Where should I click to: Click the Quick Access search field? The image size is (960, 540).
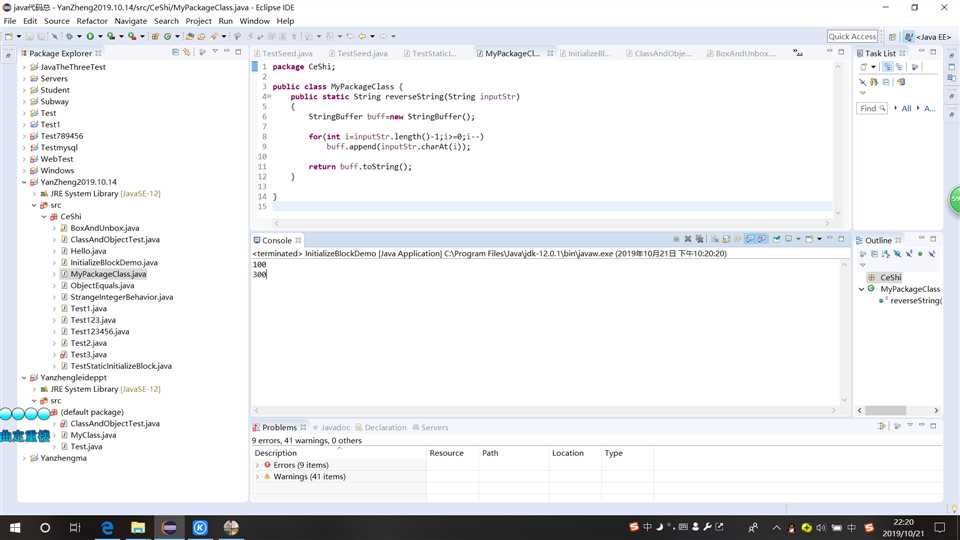852,36
